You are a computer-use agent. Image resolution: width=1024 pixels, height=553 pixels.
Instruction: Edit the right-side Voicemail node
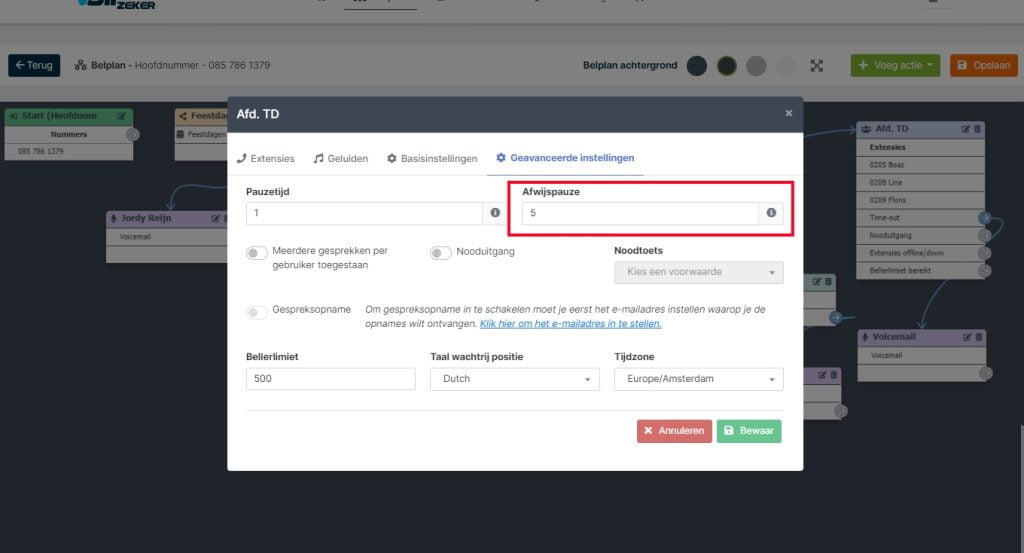(967, 337)
